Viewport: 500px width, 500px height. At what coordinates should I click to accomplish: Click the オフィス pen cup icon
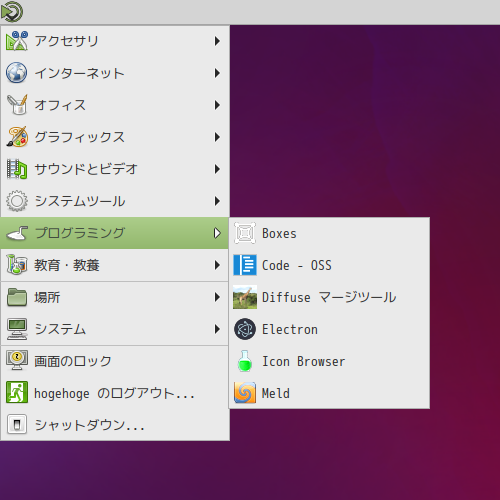(17, 105)
